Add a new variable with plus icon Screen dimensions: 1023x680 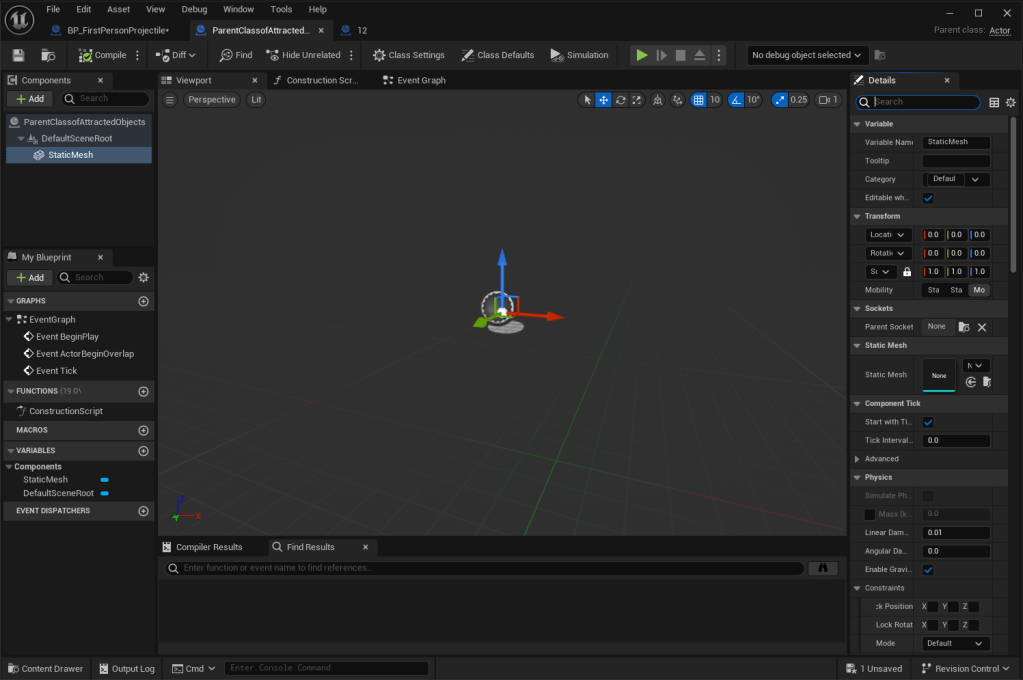143,450
